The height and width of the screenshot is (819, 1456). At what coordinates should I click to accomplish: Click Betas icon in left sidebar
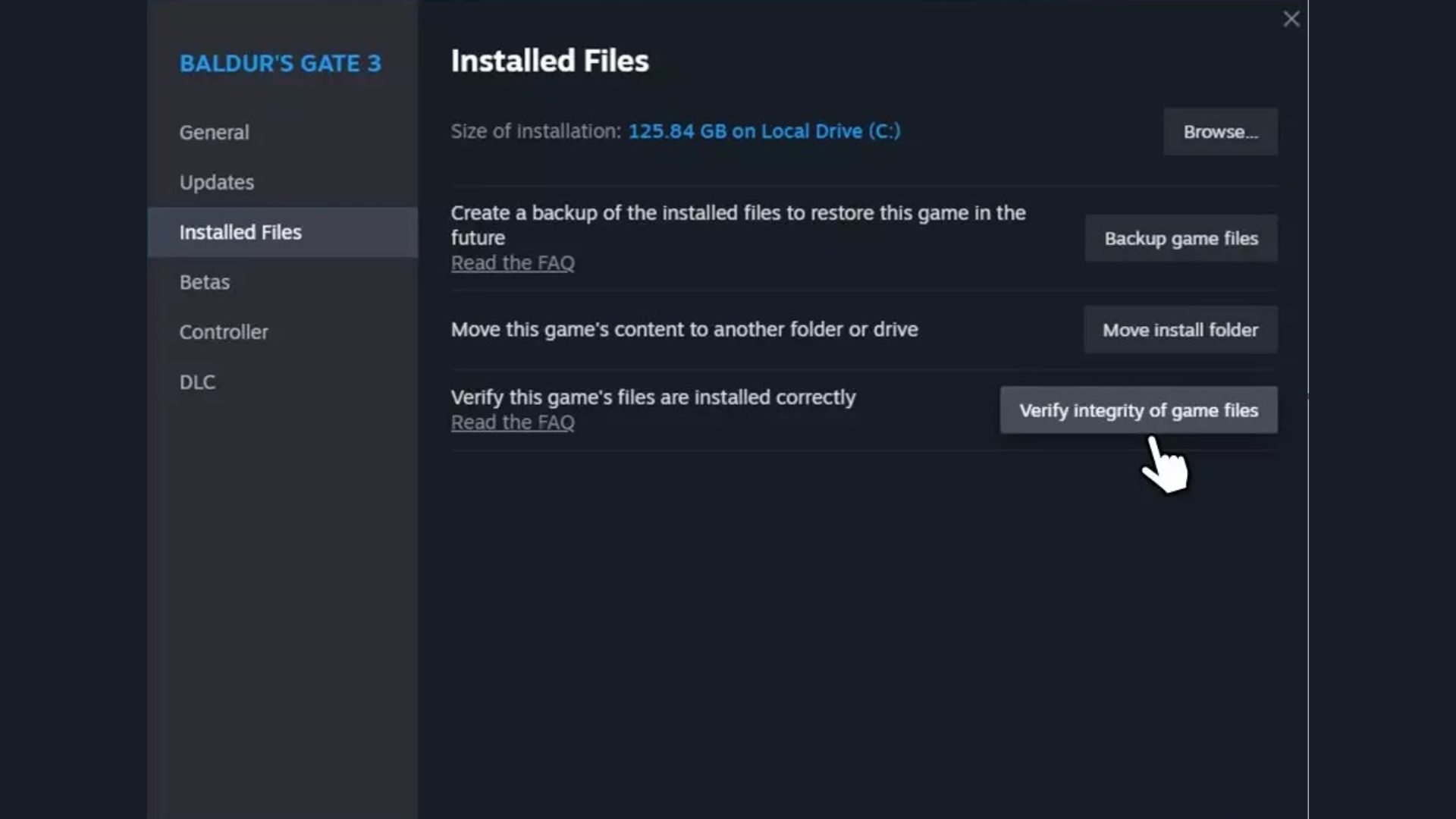[204, 282]
